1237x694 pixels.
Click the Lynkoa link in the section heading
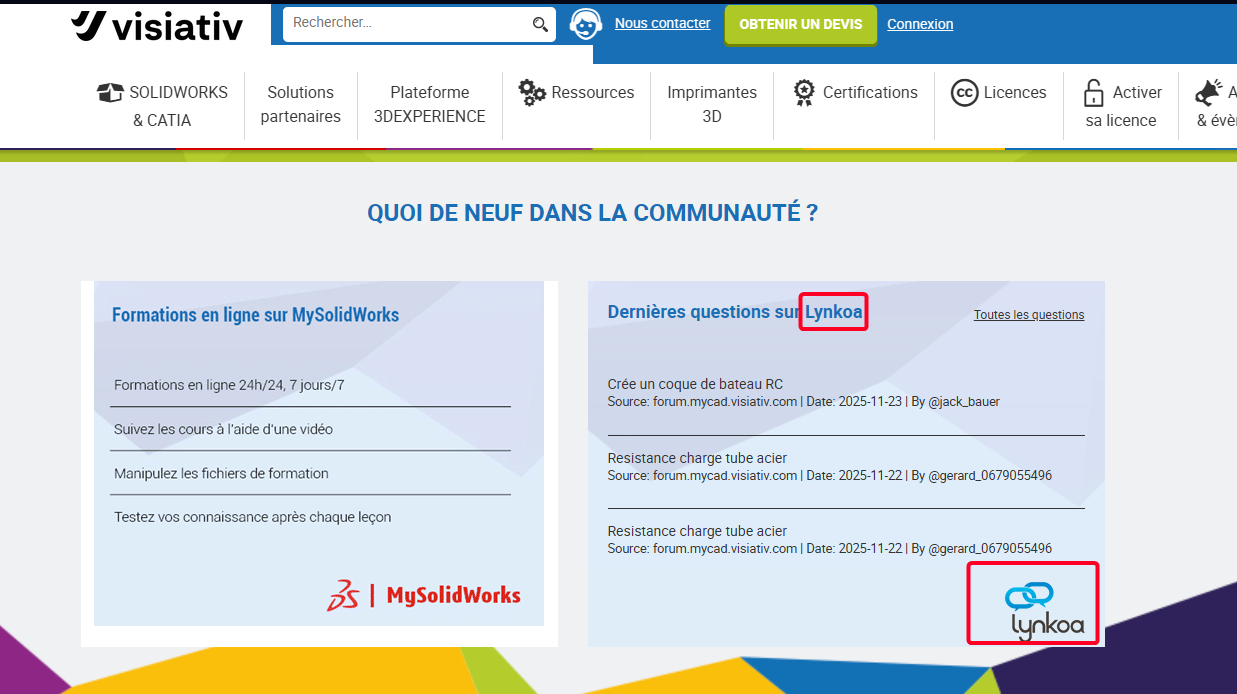pos(834,312)
